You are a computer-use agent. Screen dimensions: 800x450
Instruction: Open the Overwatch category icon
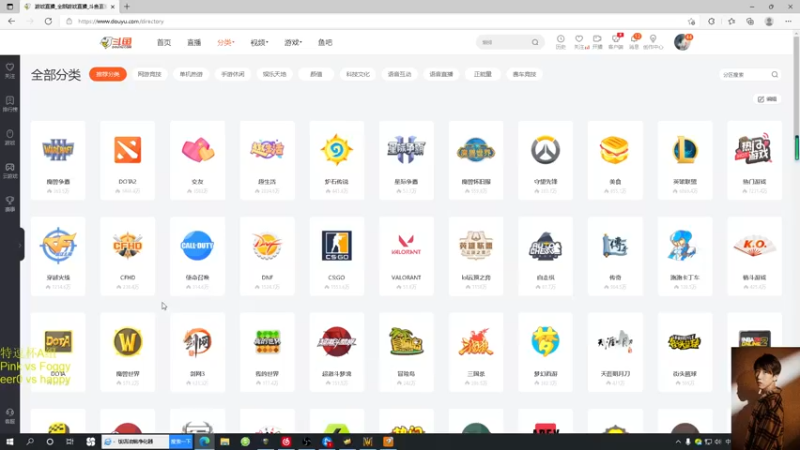tap(545, 150)
